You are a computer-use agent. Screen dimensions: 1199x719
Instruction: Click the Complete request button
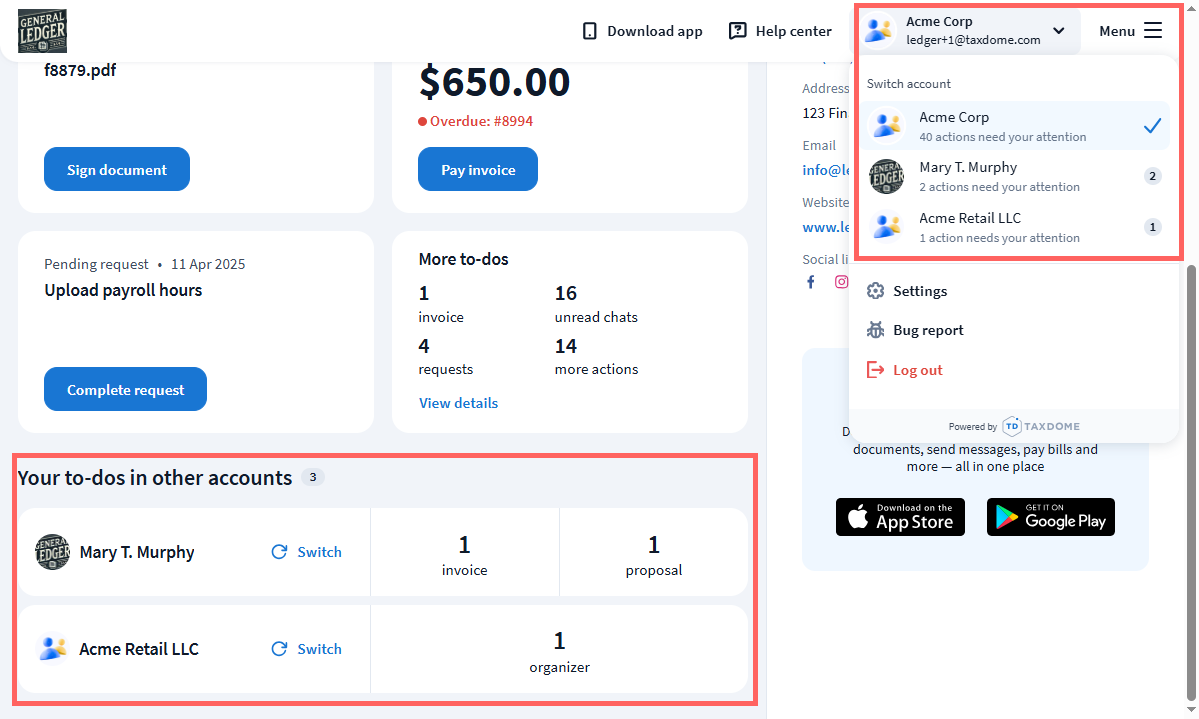125,390
